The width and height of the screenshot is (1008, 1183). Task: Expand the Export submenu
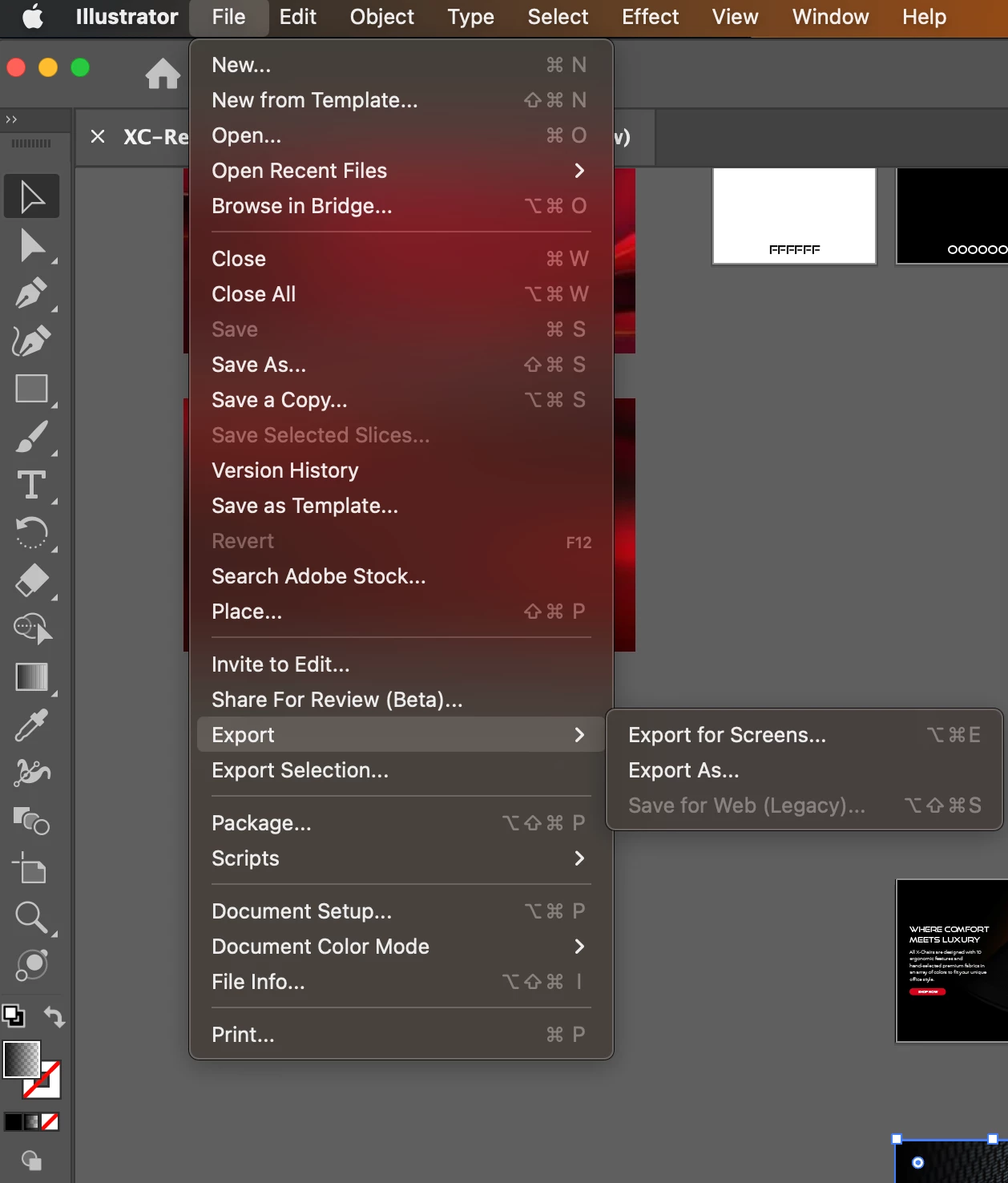[x=401, y=735]
